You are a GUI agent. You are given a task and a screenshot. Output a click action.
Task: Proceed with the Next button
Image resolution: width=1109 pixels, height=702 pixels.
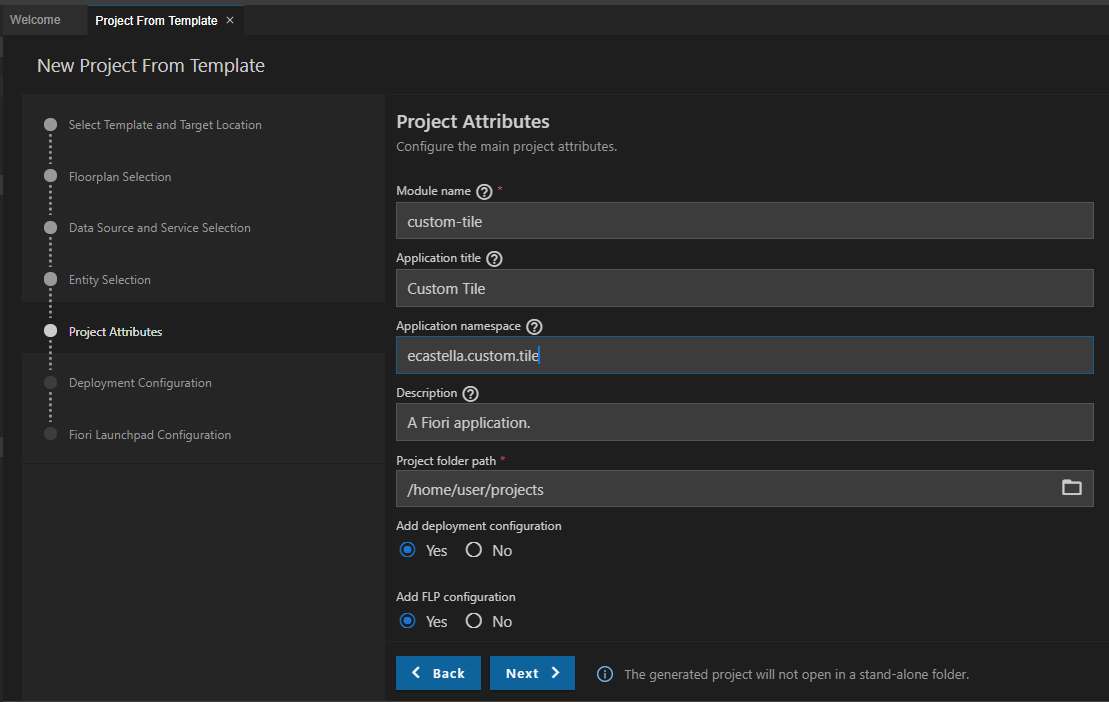(x=533, y=673)
